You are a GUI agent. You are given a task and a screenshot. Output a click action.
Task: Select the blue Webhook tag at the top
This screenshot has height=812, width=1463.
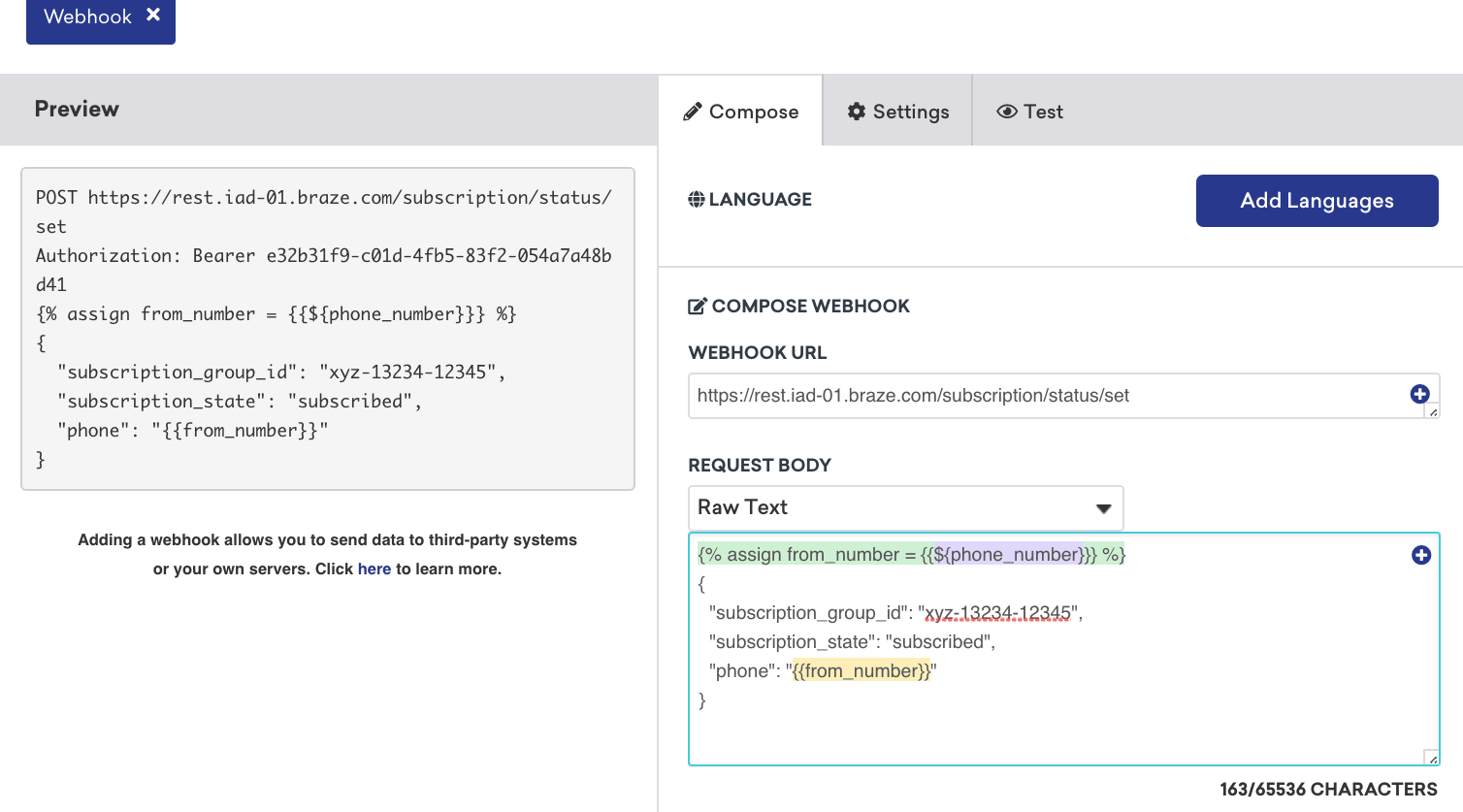tap(88, 16)
